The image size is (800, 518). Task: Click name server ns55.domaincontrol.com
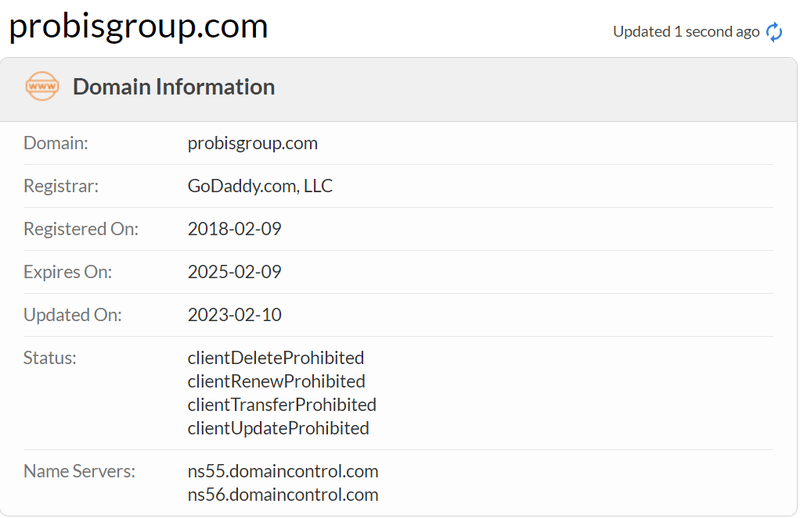[283, 471]
